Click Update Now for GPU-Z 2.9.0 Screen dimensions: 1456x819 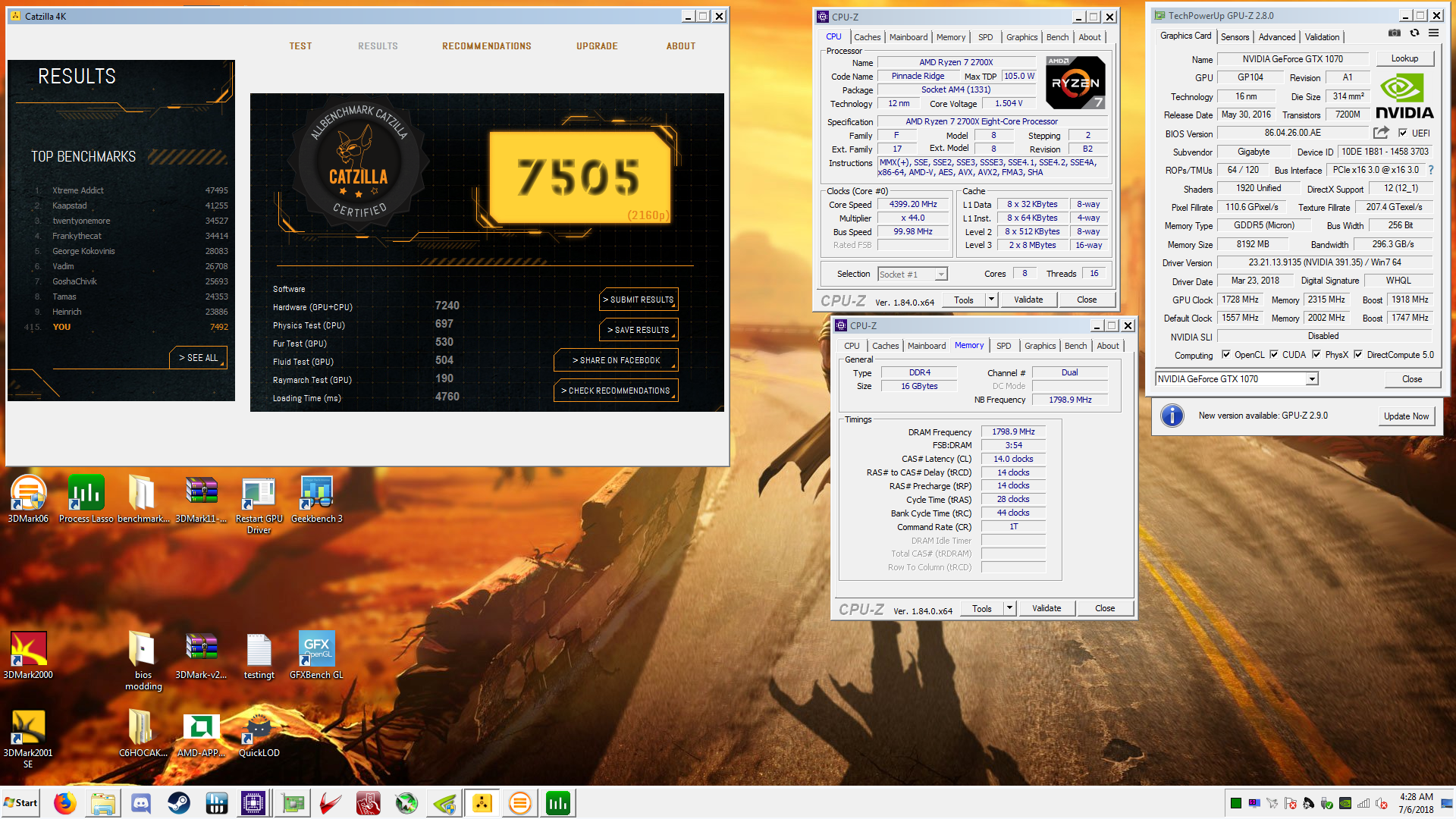click(x=1406, y=416)
